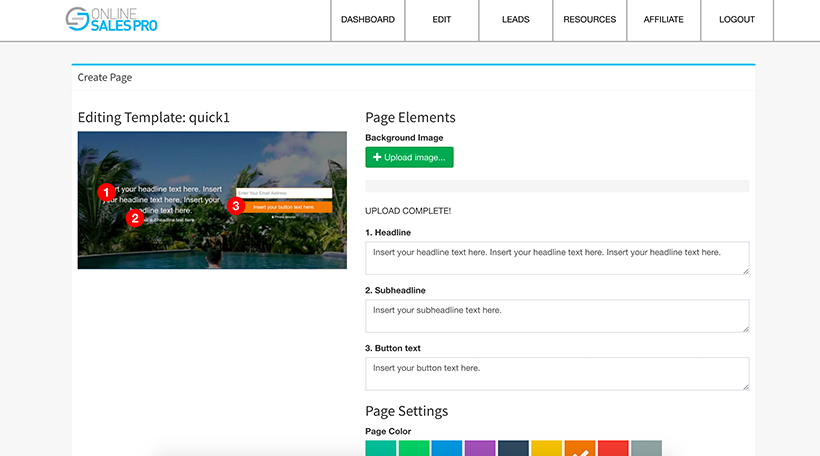Screen dimensions: 820x456
Task: Pick the red page color swatch
Action: tap(612, 449)
